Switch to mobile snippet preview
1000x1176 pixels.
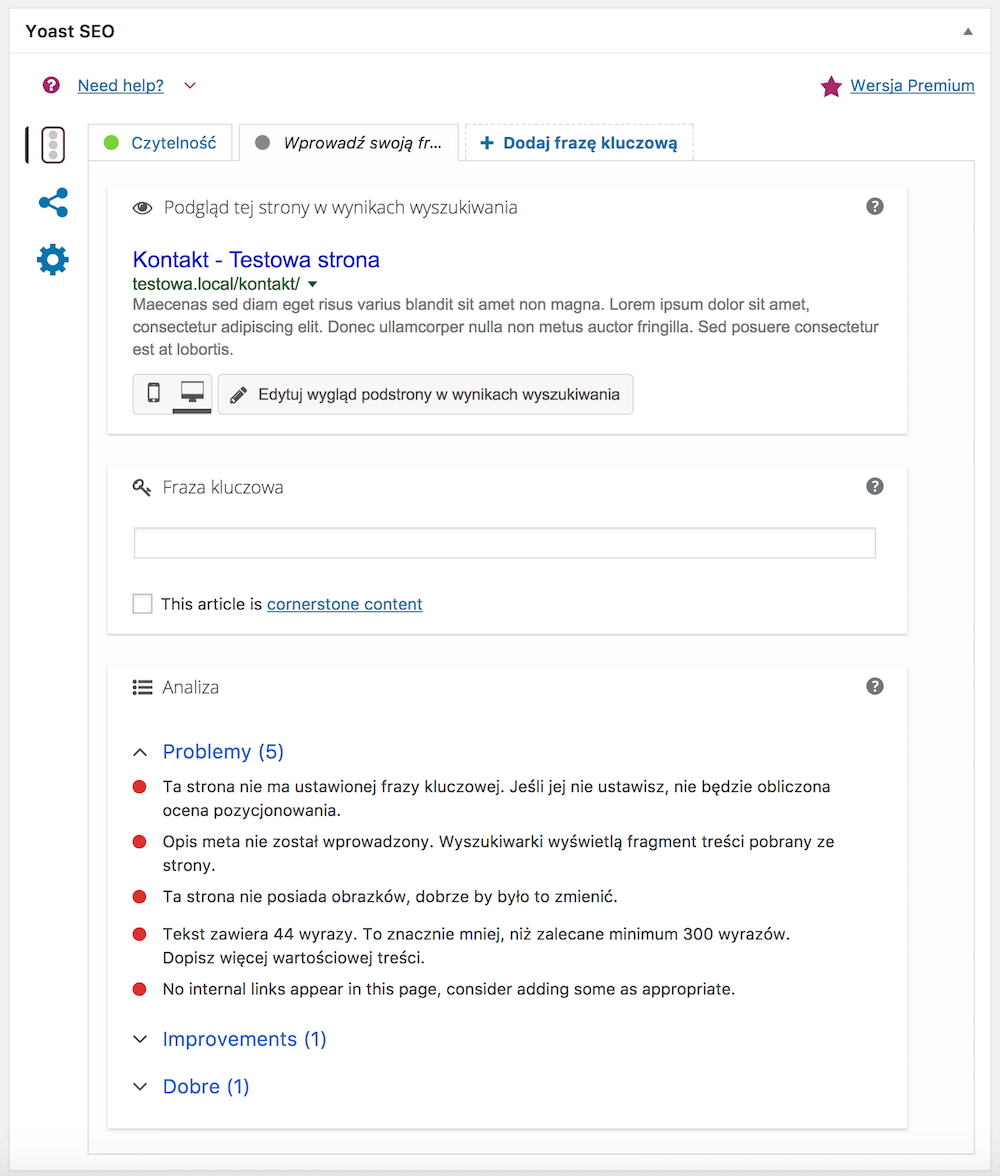tap(154, 393)
